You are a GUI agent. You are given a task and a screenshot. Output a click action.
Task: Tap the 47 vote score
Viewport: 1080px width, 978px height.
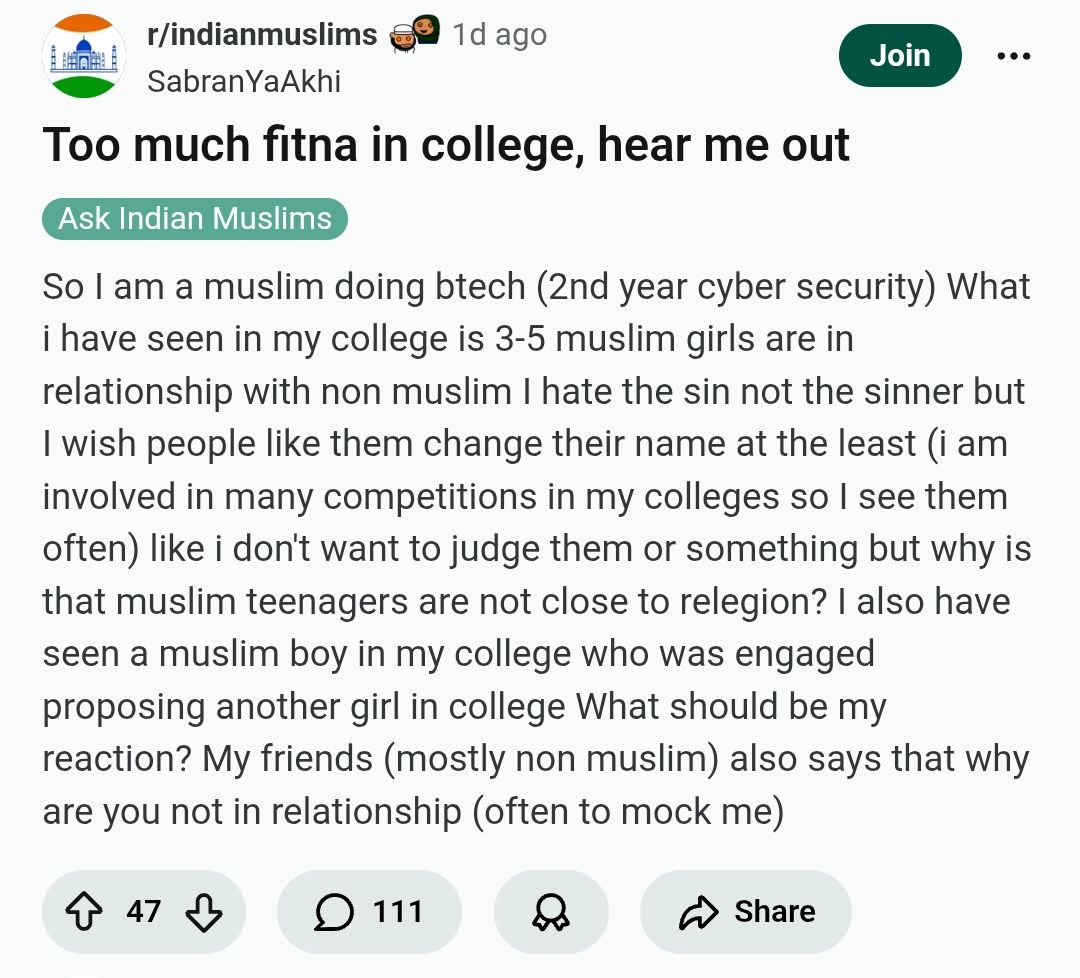[x=143, y=911]
